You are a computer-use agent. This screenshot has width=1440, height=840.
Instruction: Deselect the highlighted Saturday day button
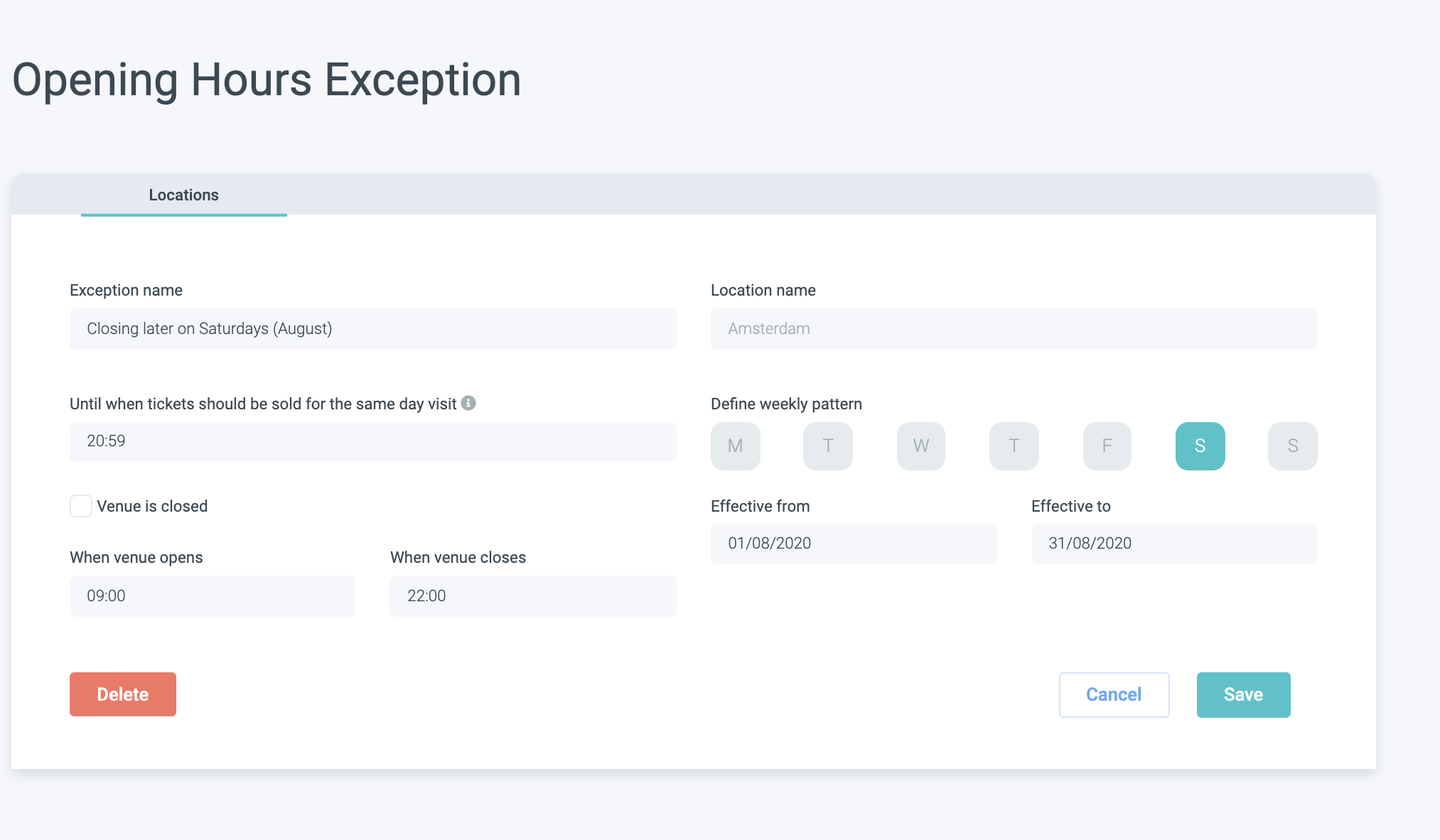tap(1200, 446)
